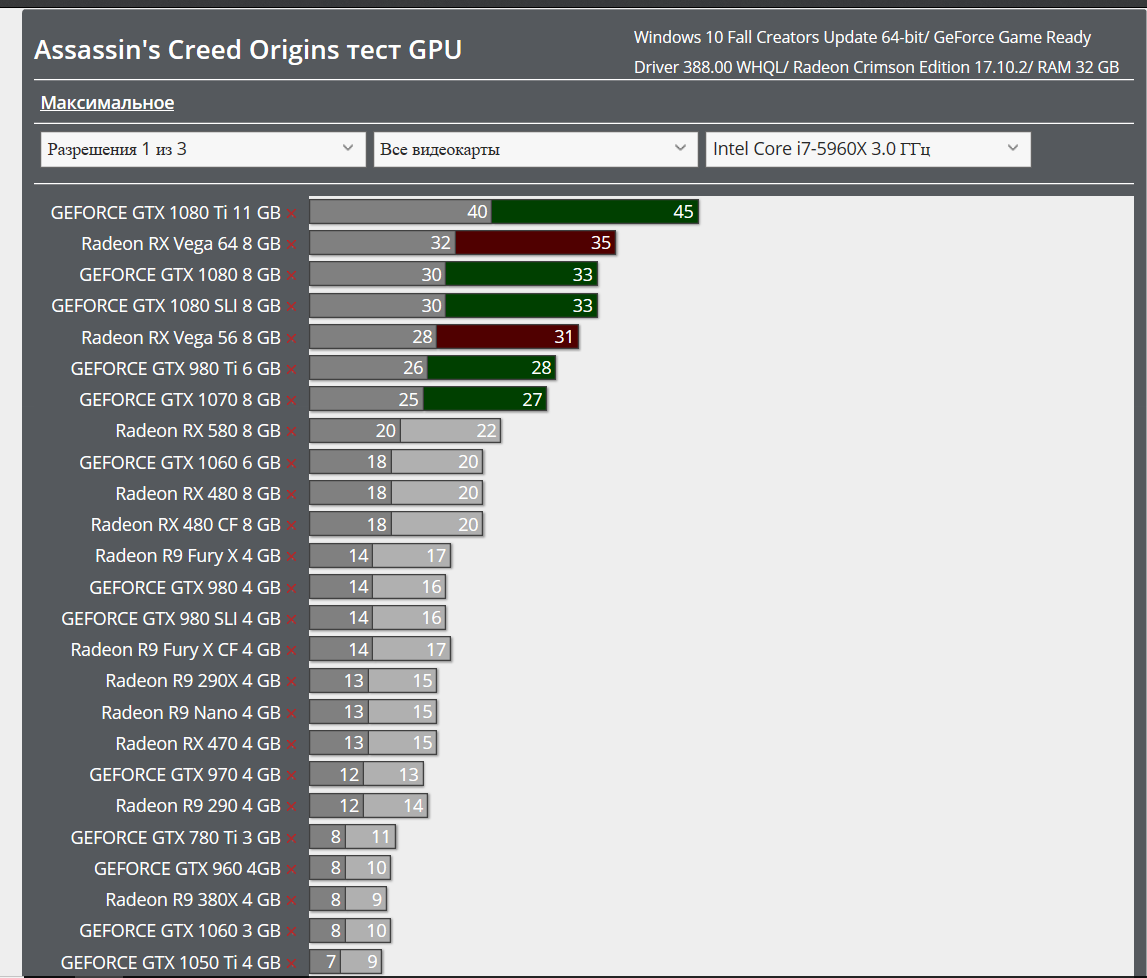Remove Radeon R9 Fury X 4 GB with red X
This screenshot has height=978, width=1147.
point(292,557)
